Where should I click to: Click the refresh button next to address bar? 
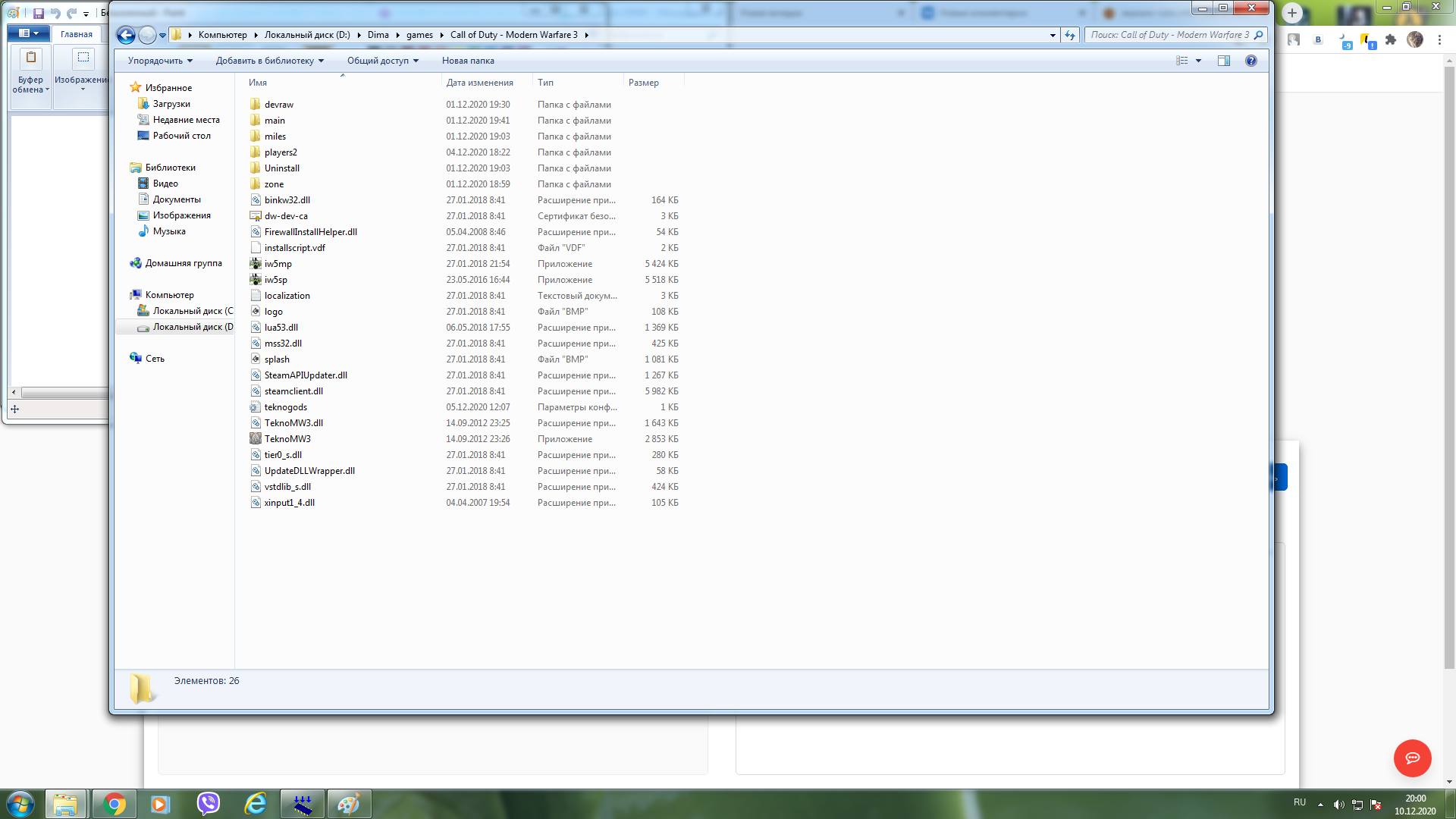1070,35
